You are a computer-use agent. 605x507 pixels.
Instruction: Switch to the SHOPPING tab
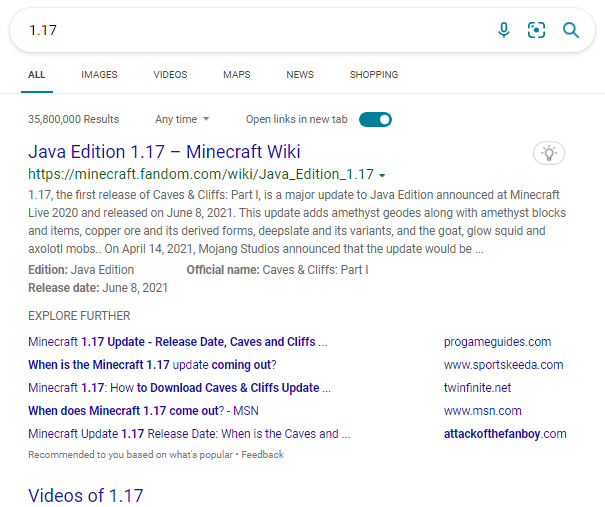tap(374, 74)
